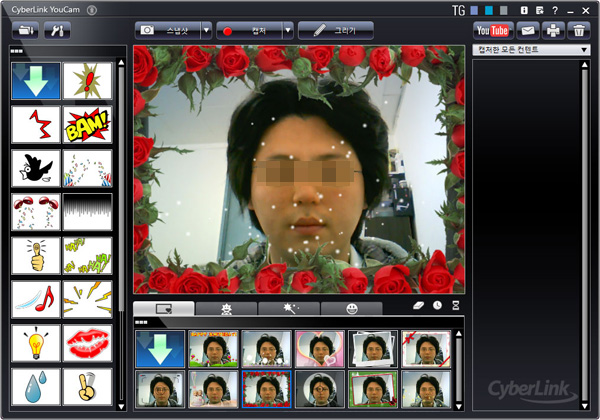Select the cyan color theme swatch
The width and height of the screenshot is (600, 420).
[x=489, y=10]
